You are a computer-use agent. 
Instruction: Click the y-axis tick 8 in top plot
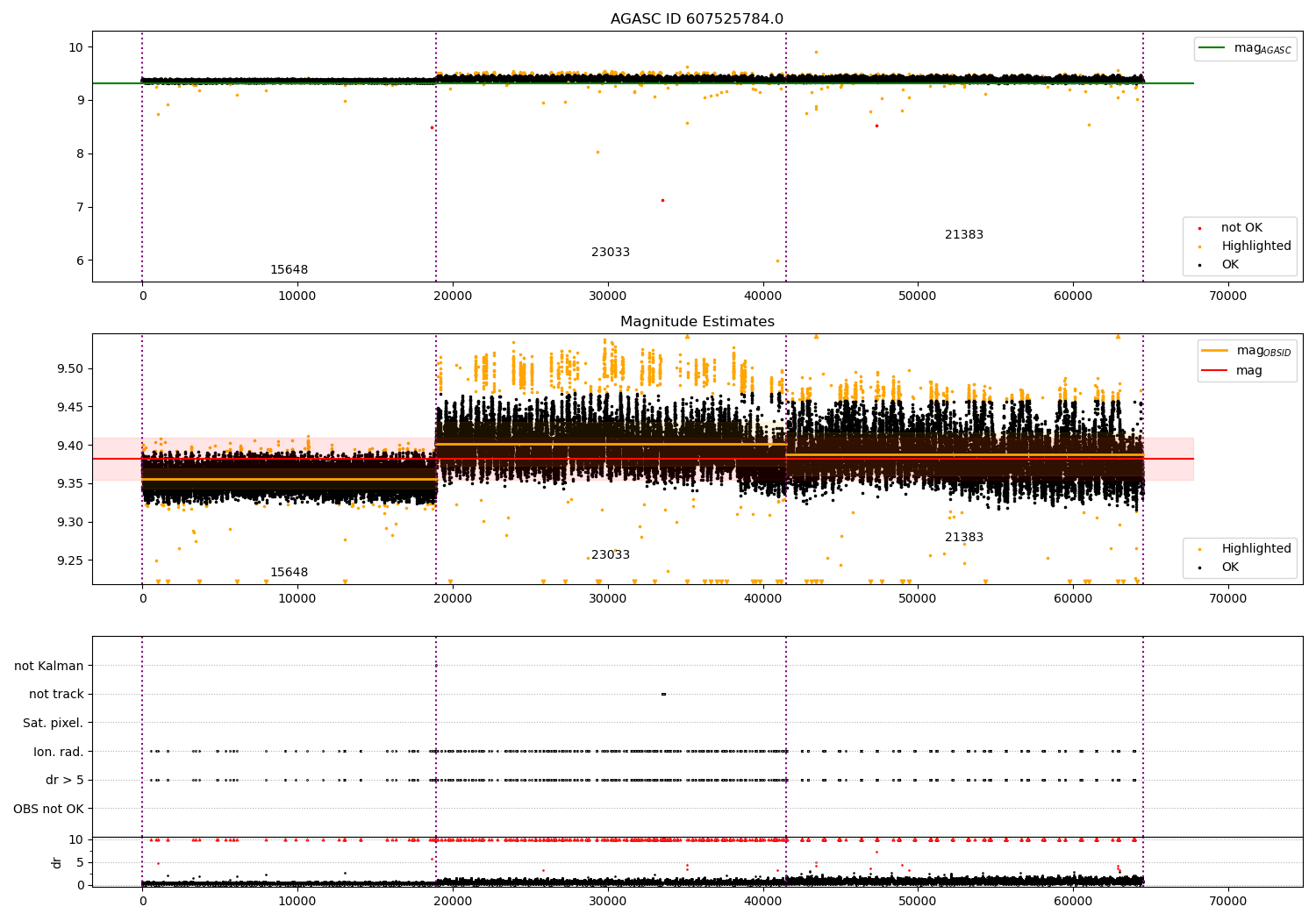[81, 154]
